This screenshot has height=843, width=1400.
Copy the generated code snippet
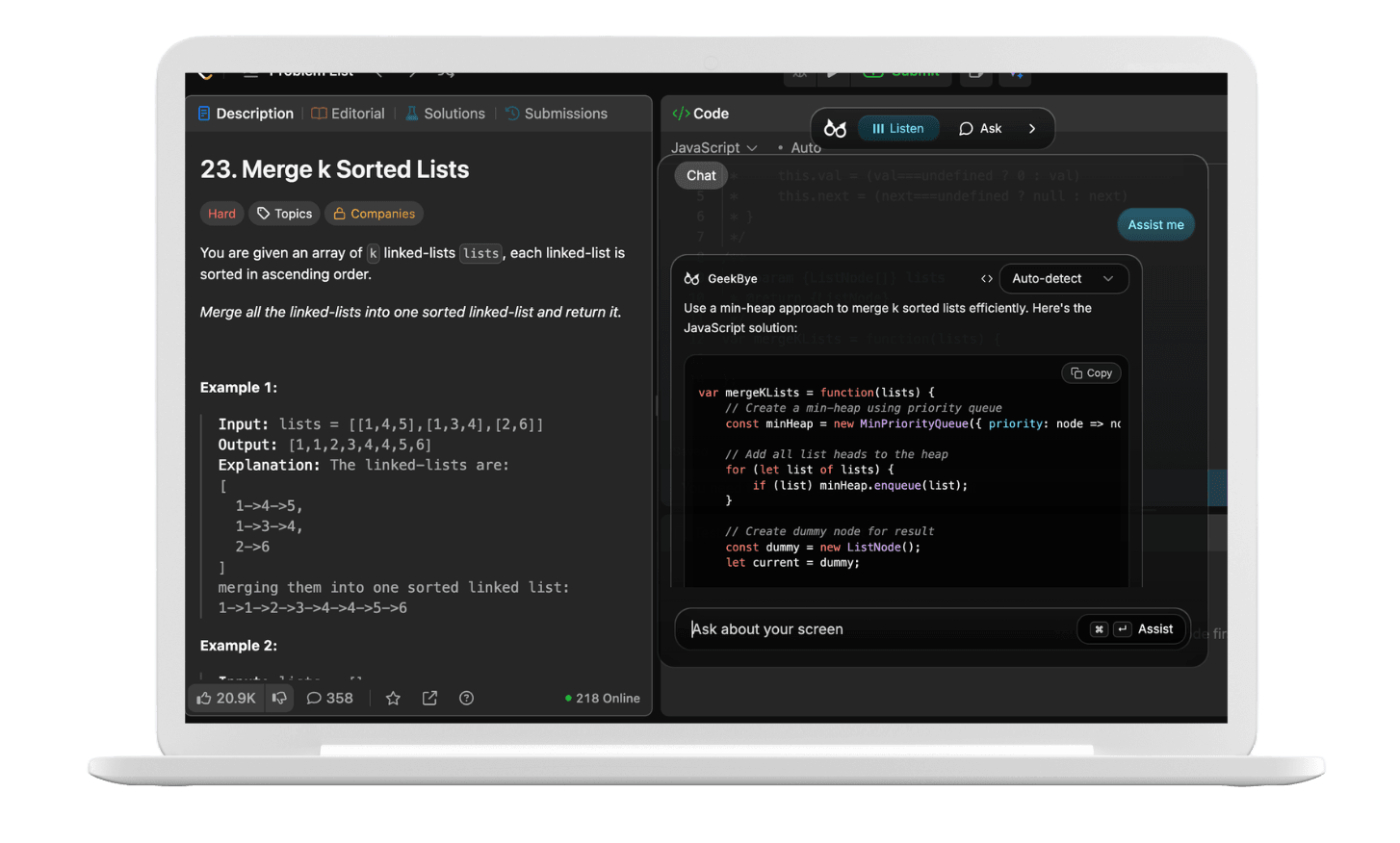click(x=1091, y=373)
